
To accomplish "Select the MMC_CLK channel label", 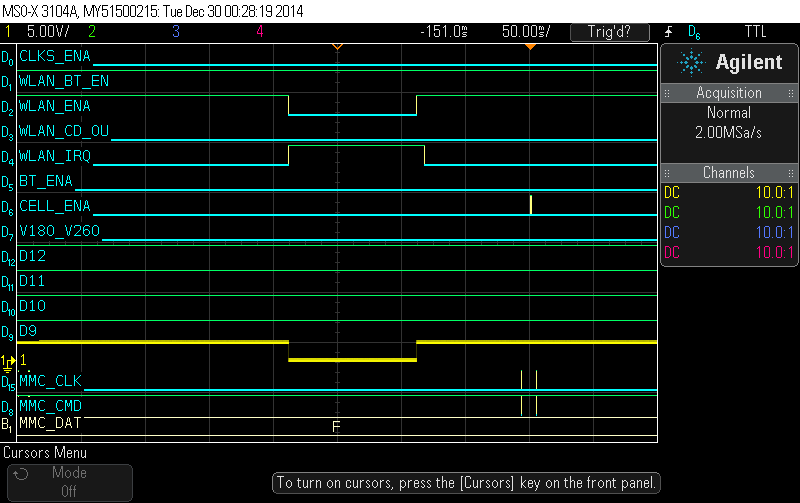I will [x=50, y=381].
